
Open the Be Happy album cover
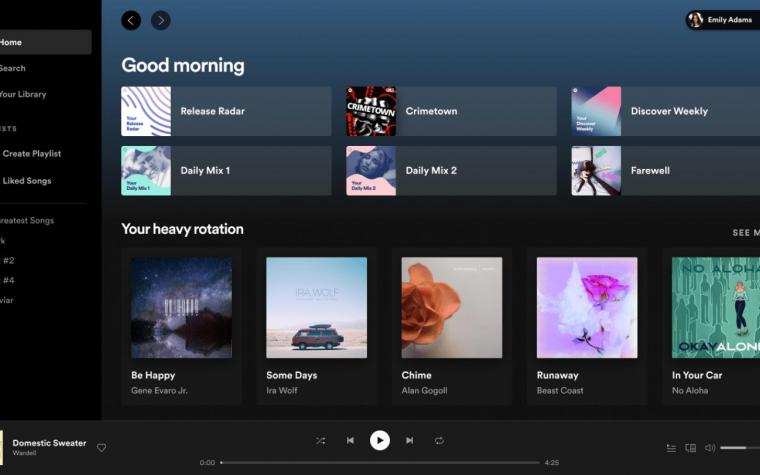point(181,308)
